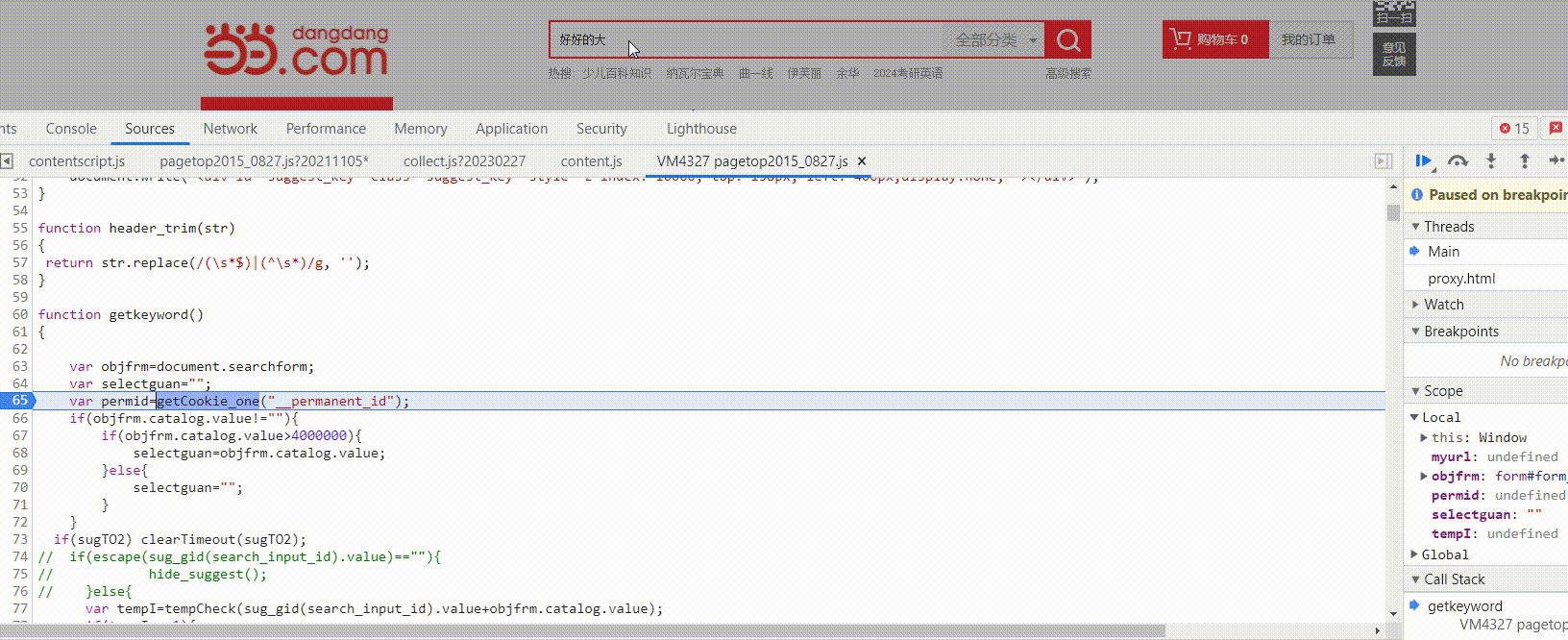Open the content.js file tab
Viewport: 1568px width, 640px height.
coord(591,160)
